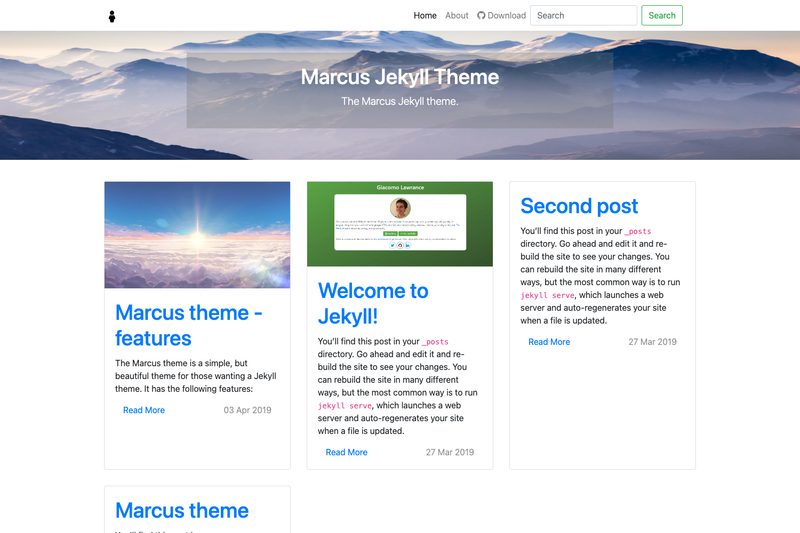Click 'jekyll serve' code in Second post

point(547,295)
